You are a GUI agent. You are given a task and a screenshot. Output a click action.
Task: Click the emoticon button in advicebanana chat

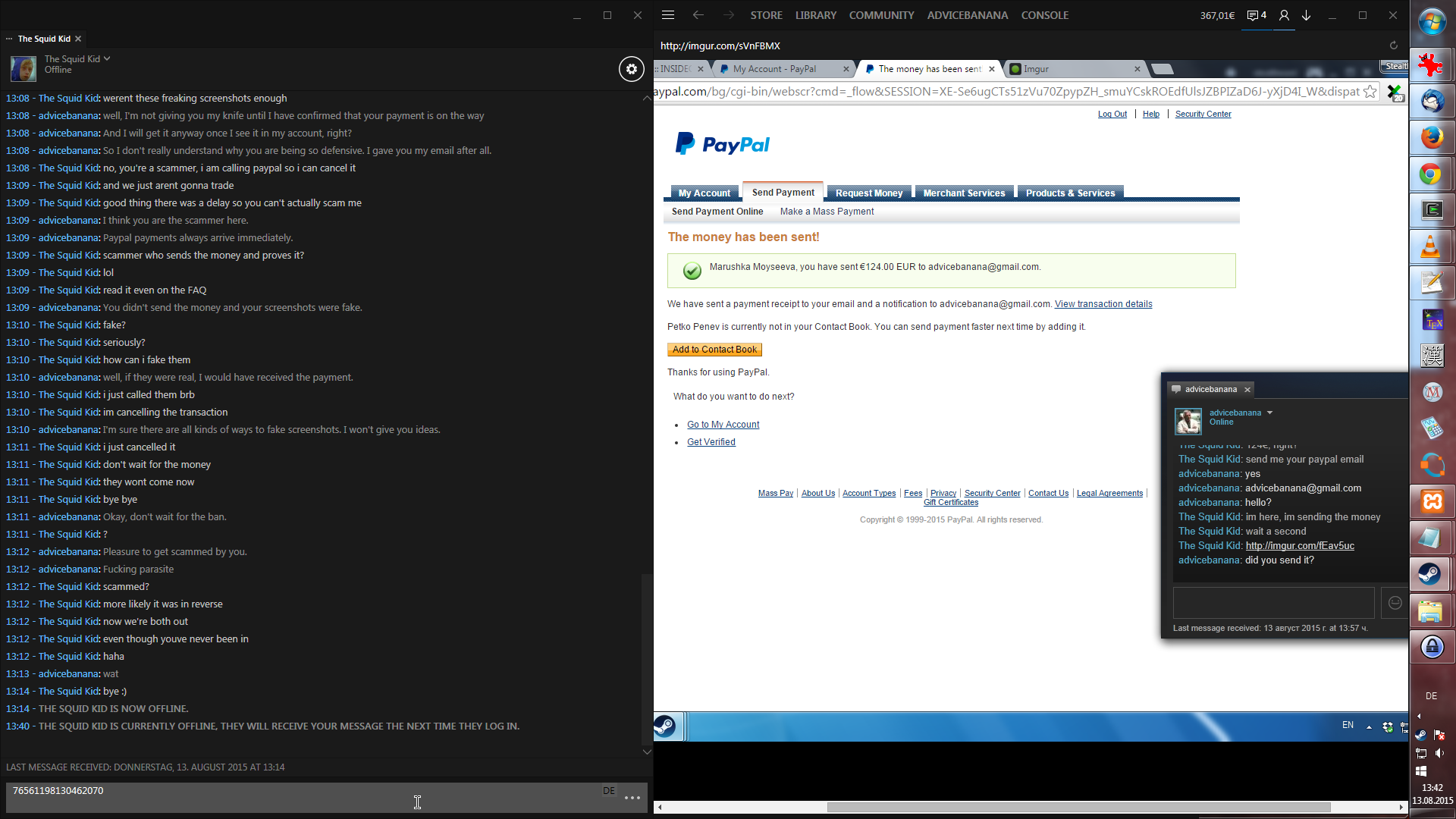[1395, 603]
